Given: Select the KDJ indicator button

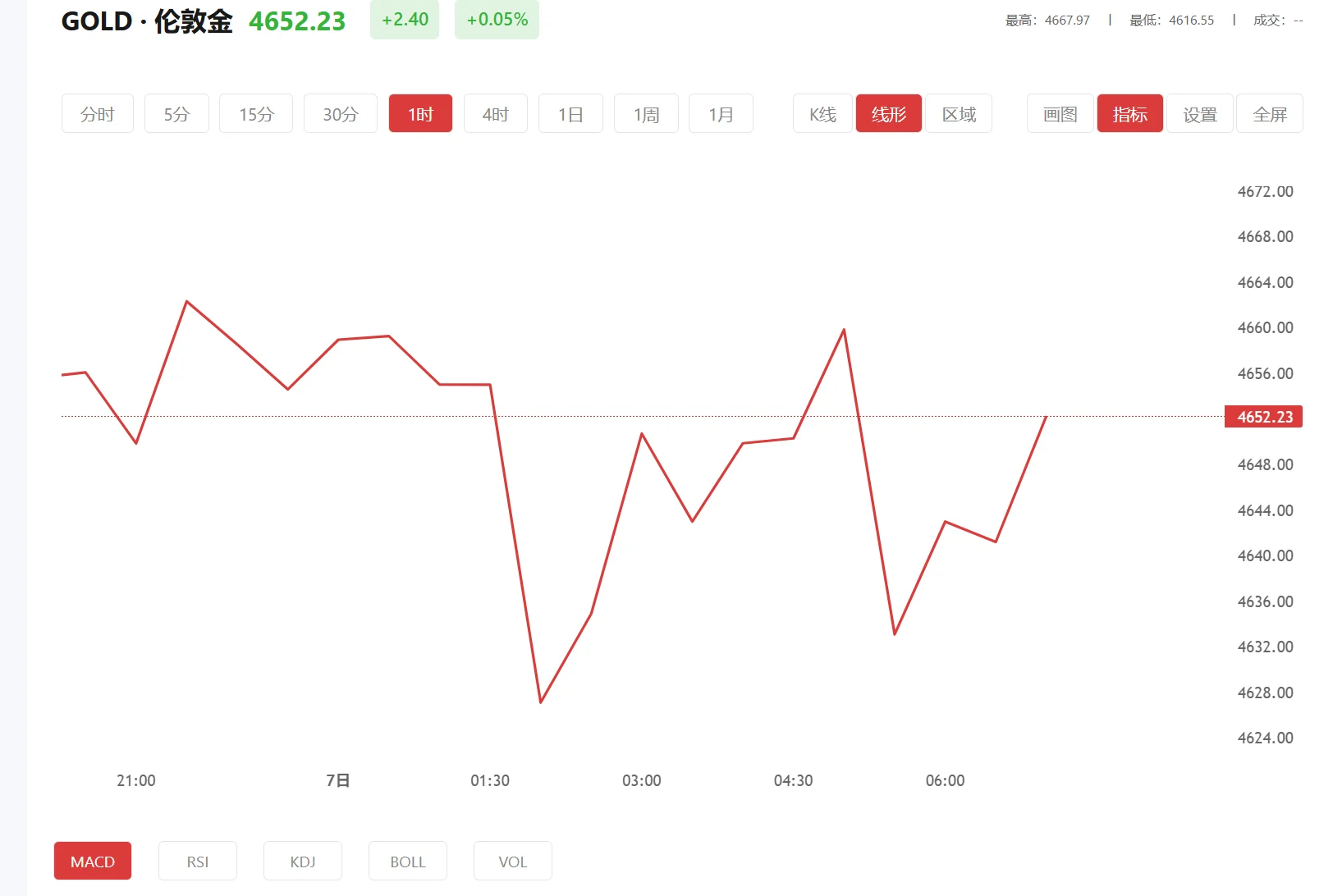Looking at the screenshot, I should pyautogui.click(x=302, y=861).
